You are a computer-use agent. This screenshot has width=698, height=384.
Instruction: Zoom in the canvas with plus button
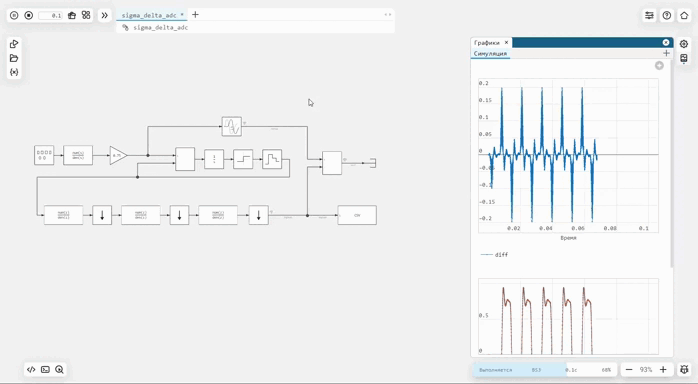(x=663, y=370)
